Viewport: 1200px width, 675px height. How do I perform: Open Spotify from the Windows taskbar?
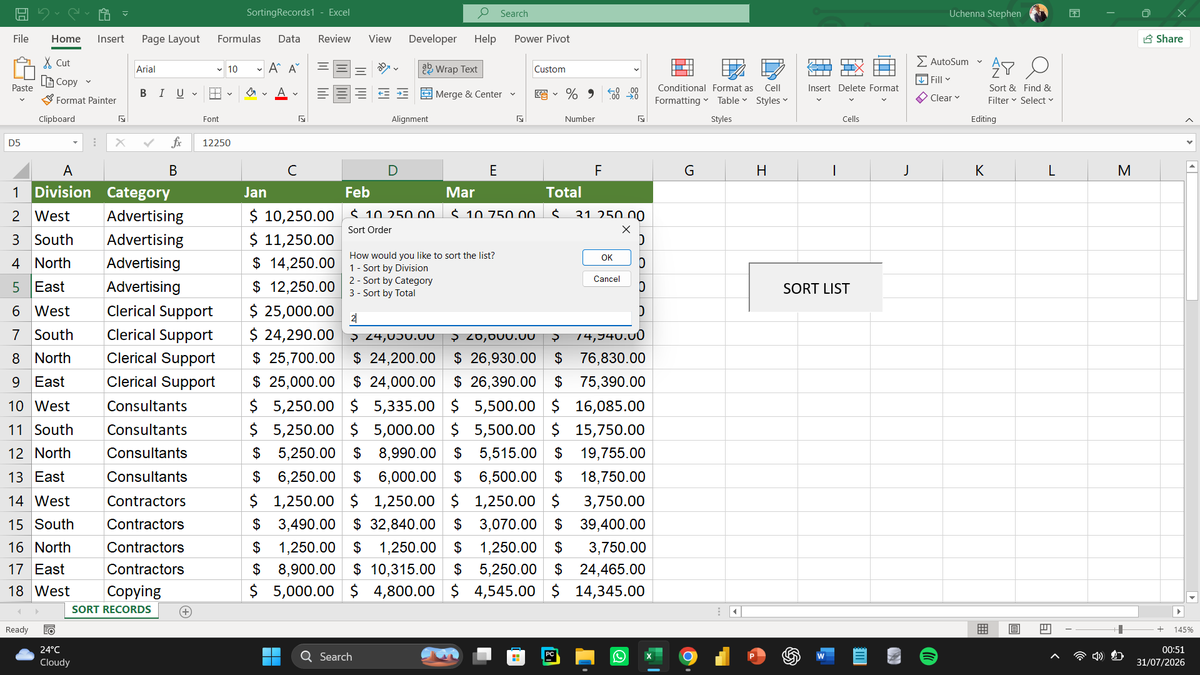click(927, 656)
